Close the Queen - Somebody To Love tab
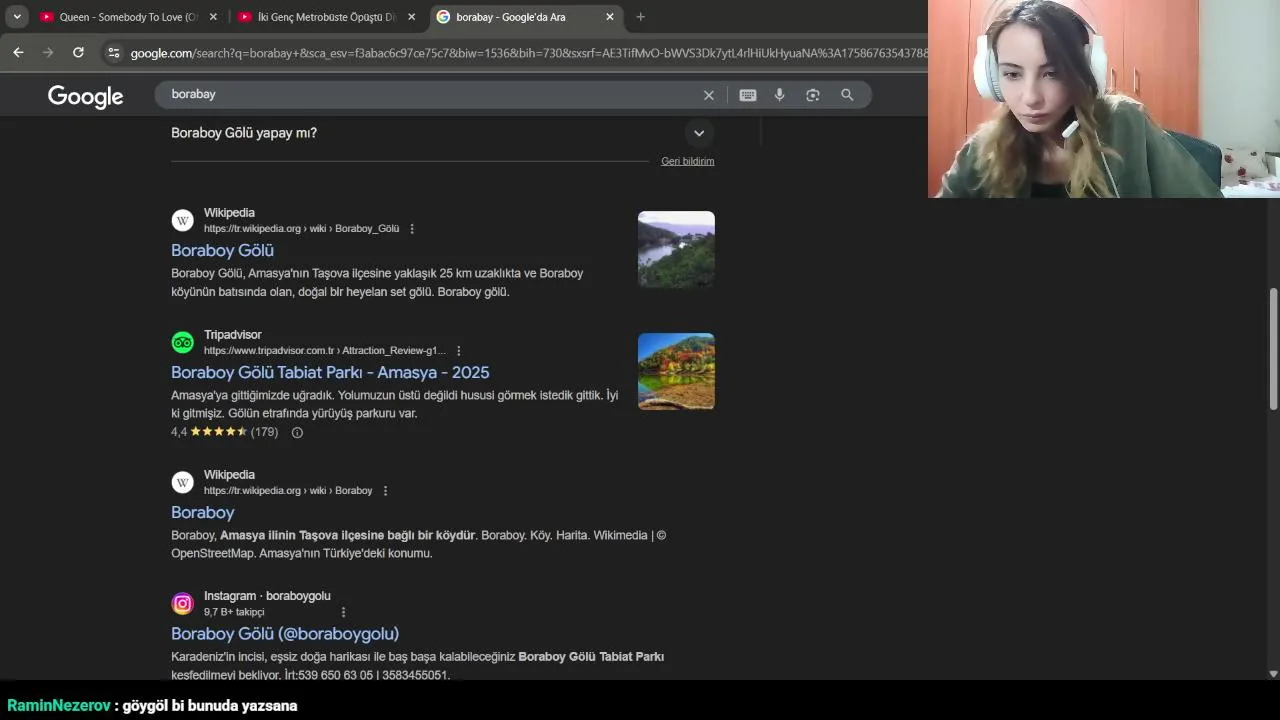 (x=212, y=17)
